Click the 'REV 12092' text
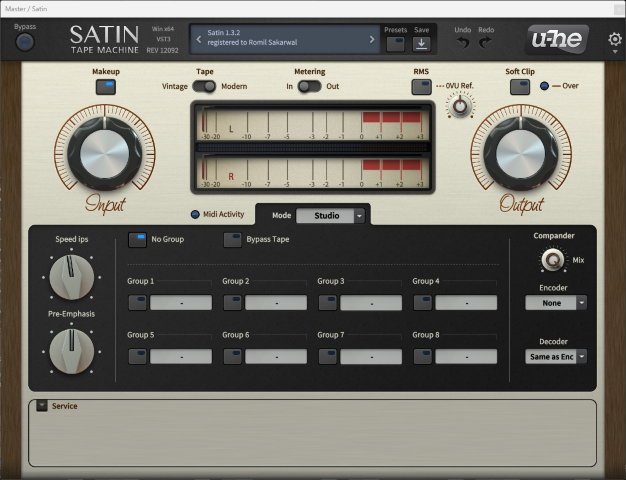 [x=162, y=50]
